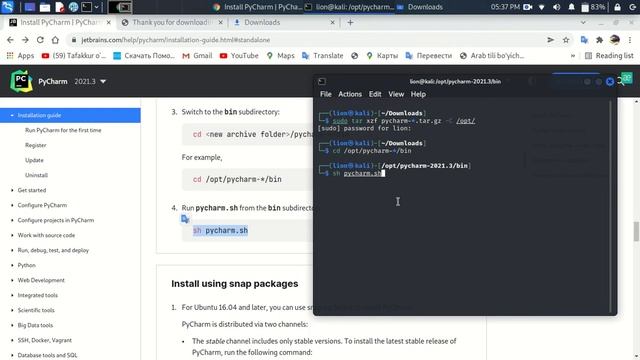Click the PyCharm logo icon
The height and width of the screenshot is (360, 640).
[21, 81]
